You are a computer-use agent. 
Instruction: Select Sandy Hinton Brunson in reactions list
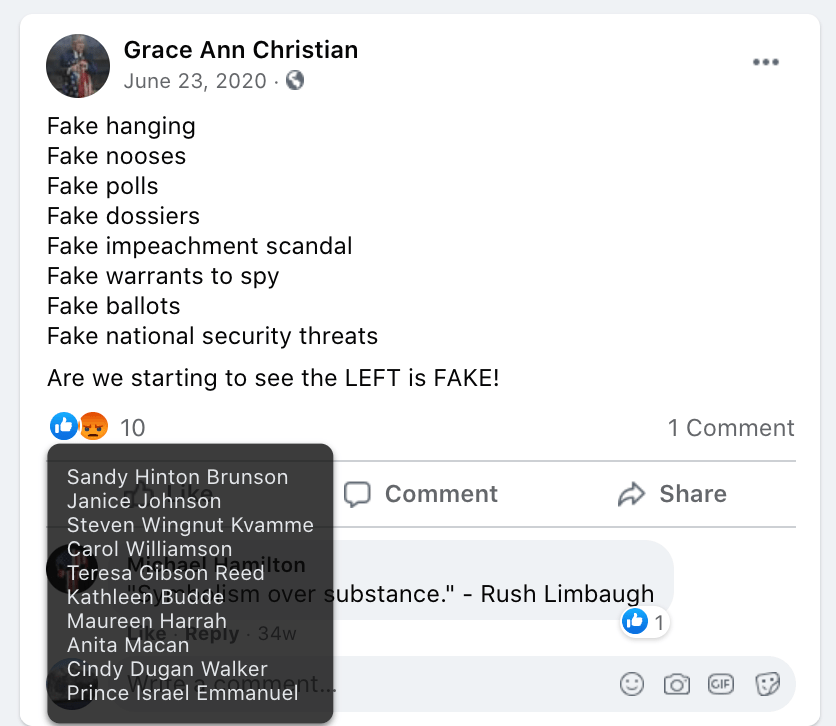click(x=177, y=477)
